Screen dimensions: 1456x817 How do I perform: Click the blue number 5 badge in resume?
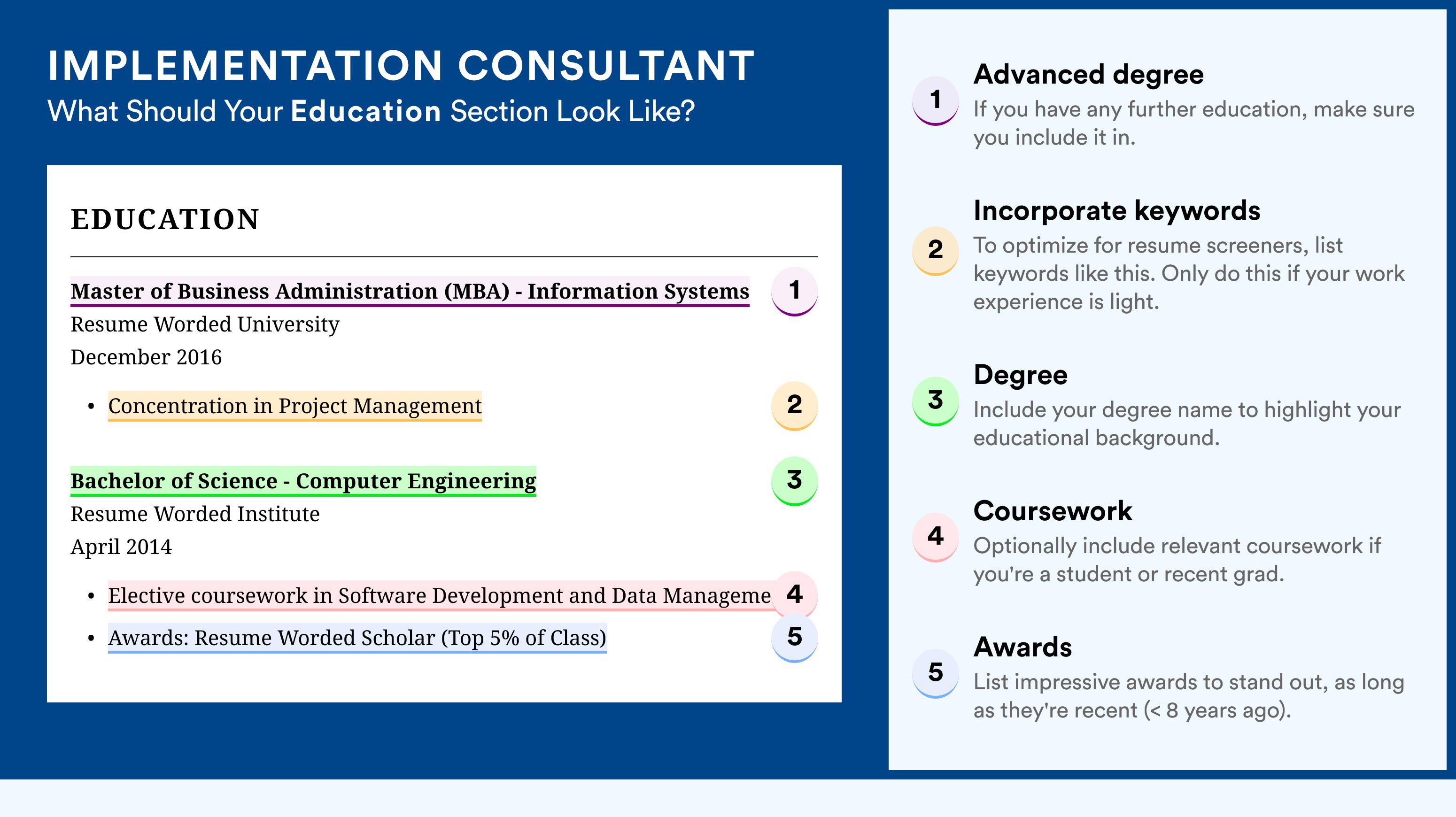(x=794, y=638)
